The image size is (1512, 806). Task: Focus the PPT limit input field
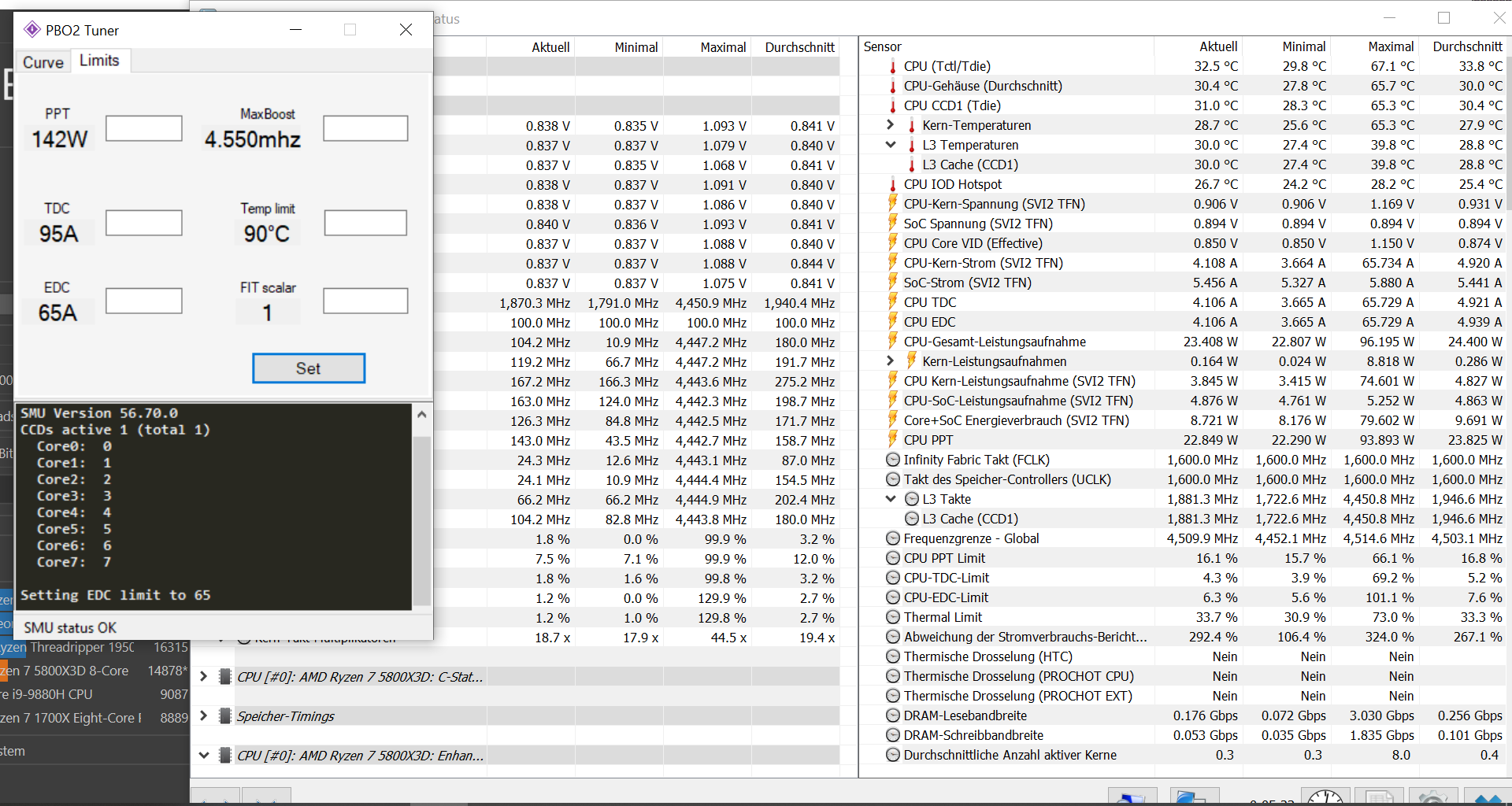pos(144,128)
